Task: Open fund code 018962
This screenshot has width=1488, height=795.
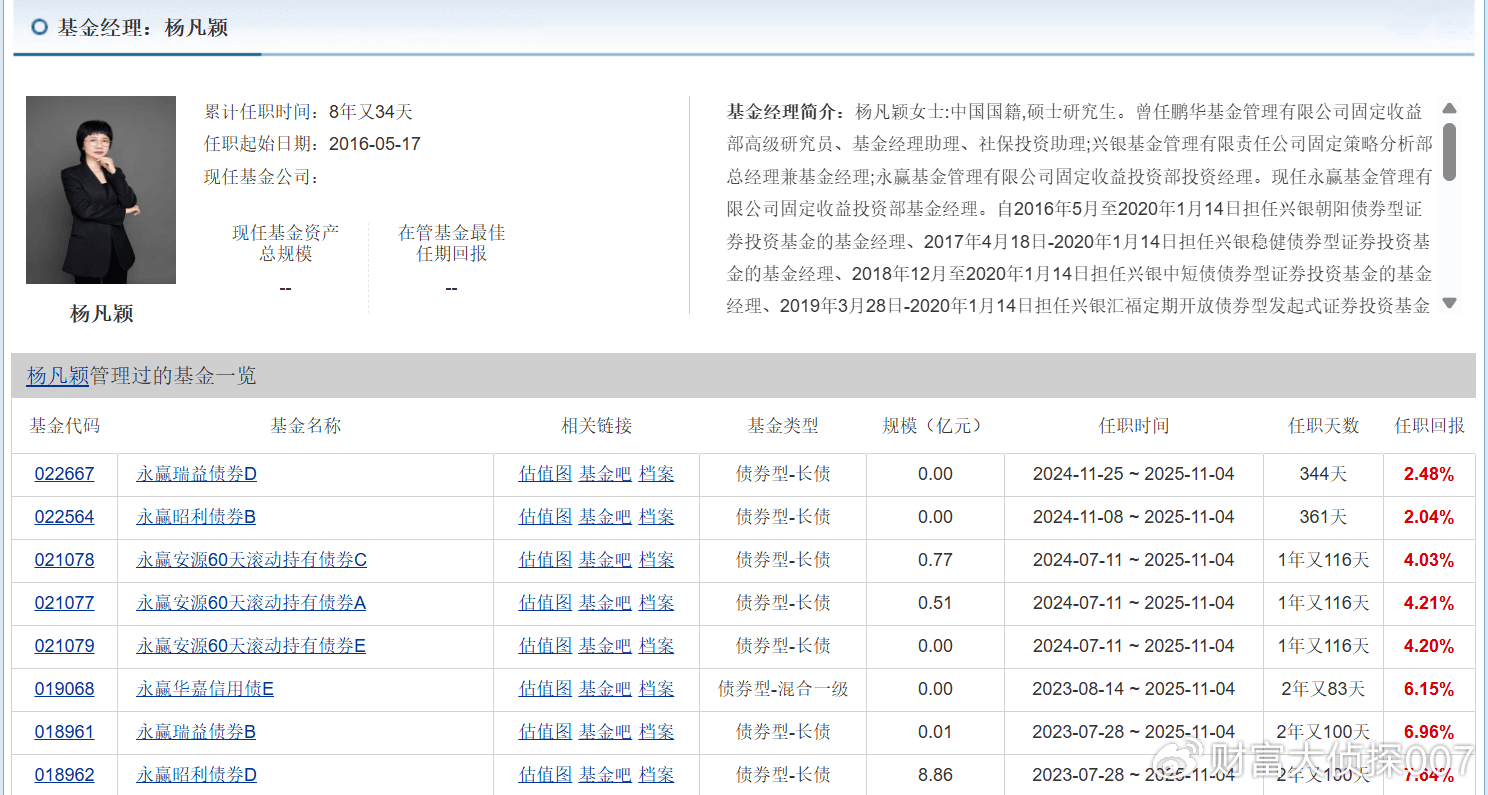Action: (64, 775)
